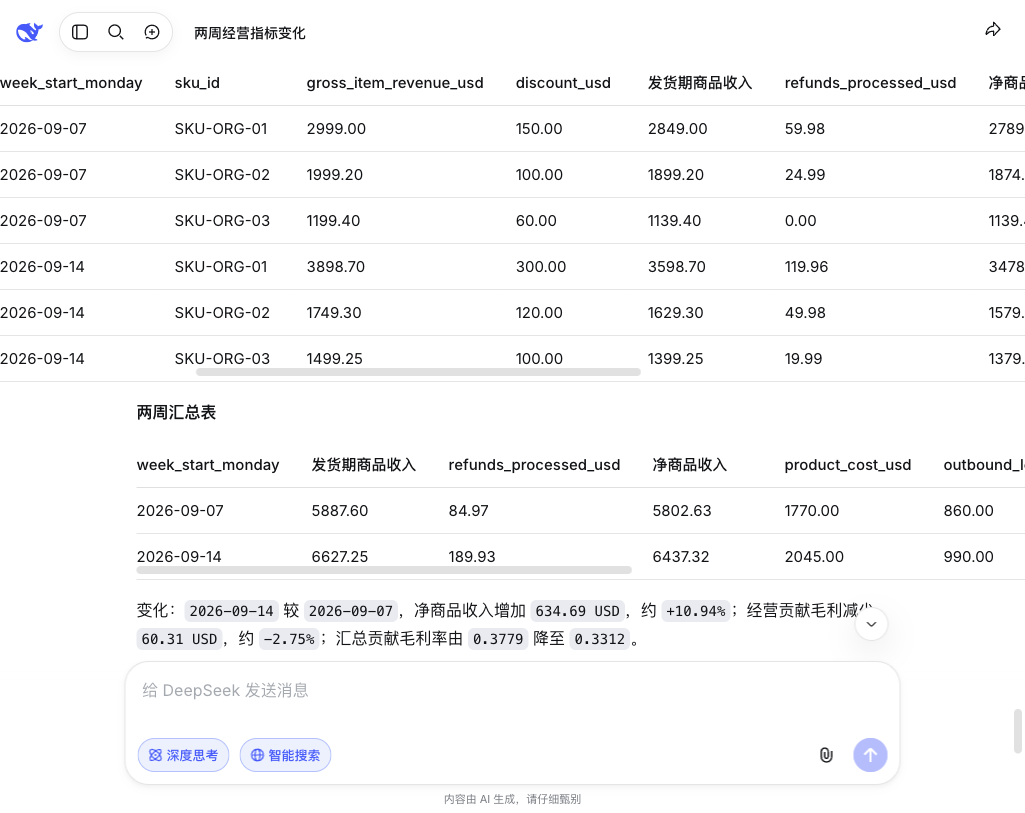The width and height of the screenshot is (1025, 813).
Task: Click the refund value 119.96
Action: (x=806, y=267)
